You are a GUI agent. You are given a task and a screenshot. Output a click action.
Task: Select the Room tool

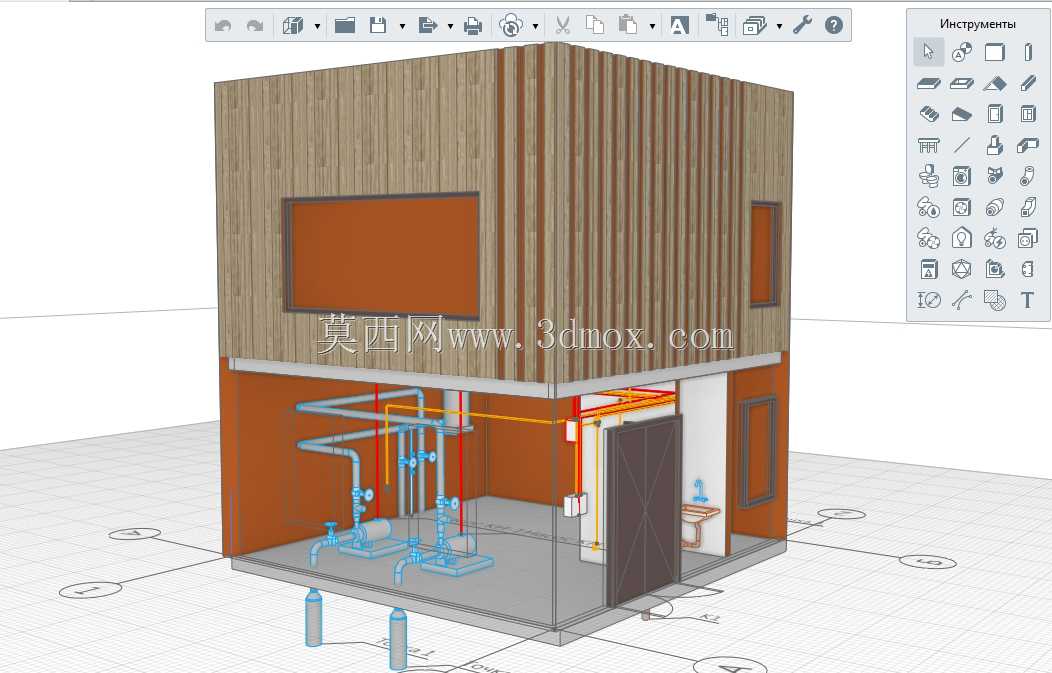(x=995, y=269)
